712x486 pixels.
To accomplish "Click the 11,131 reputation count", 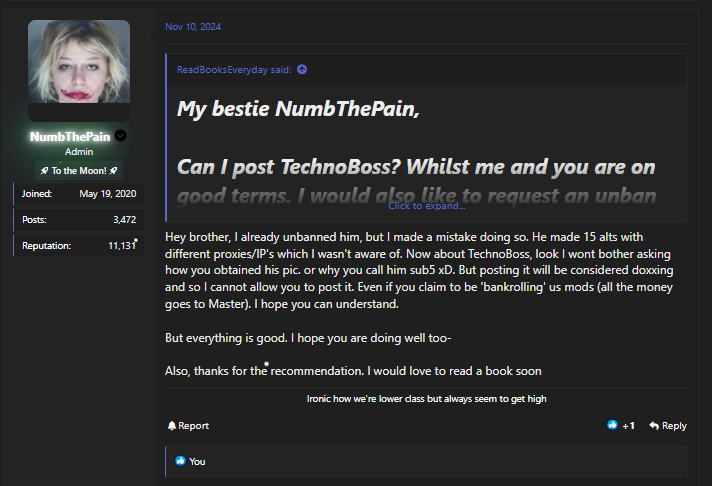I will (x=119, y=245).
